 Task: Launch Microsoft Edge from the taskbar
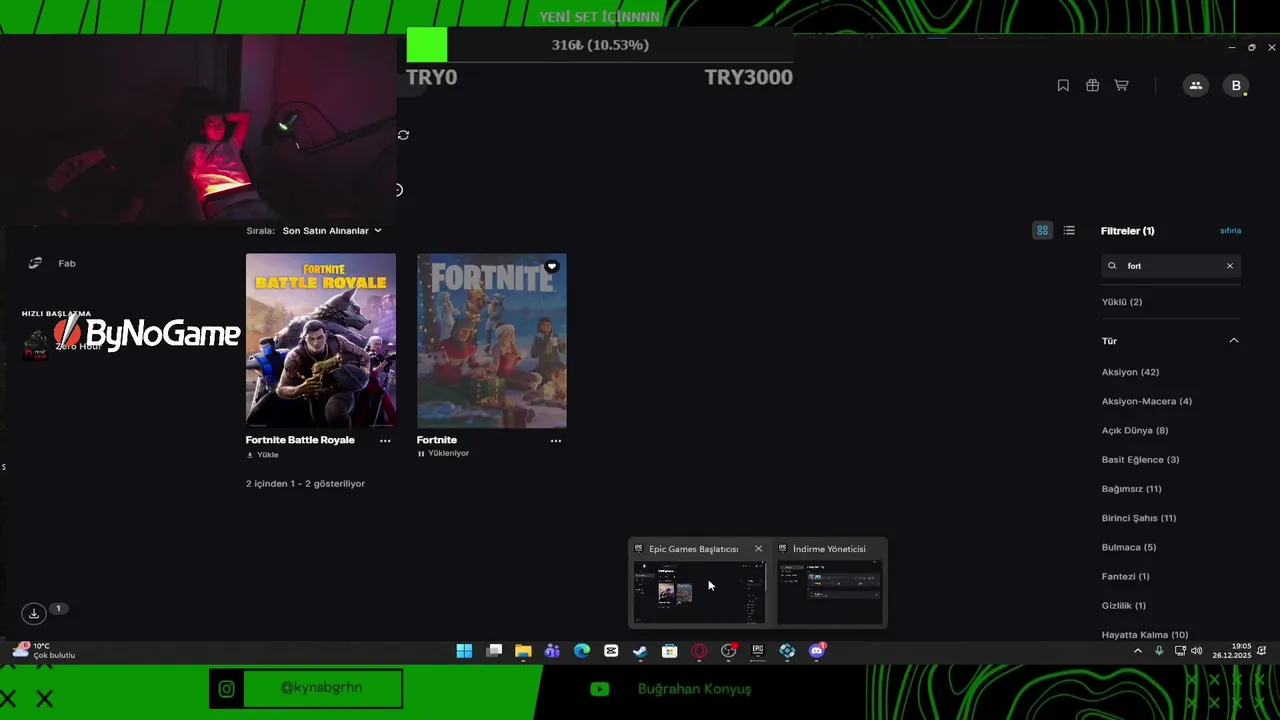[x=582, y=651]
